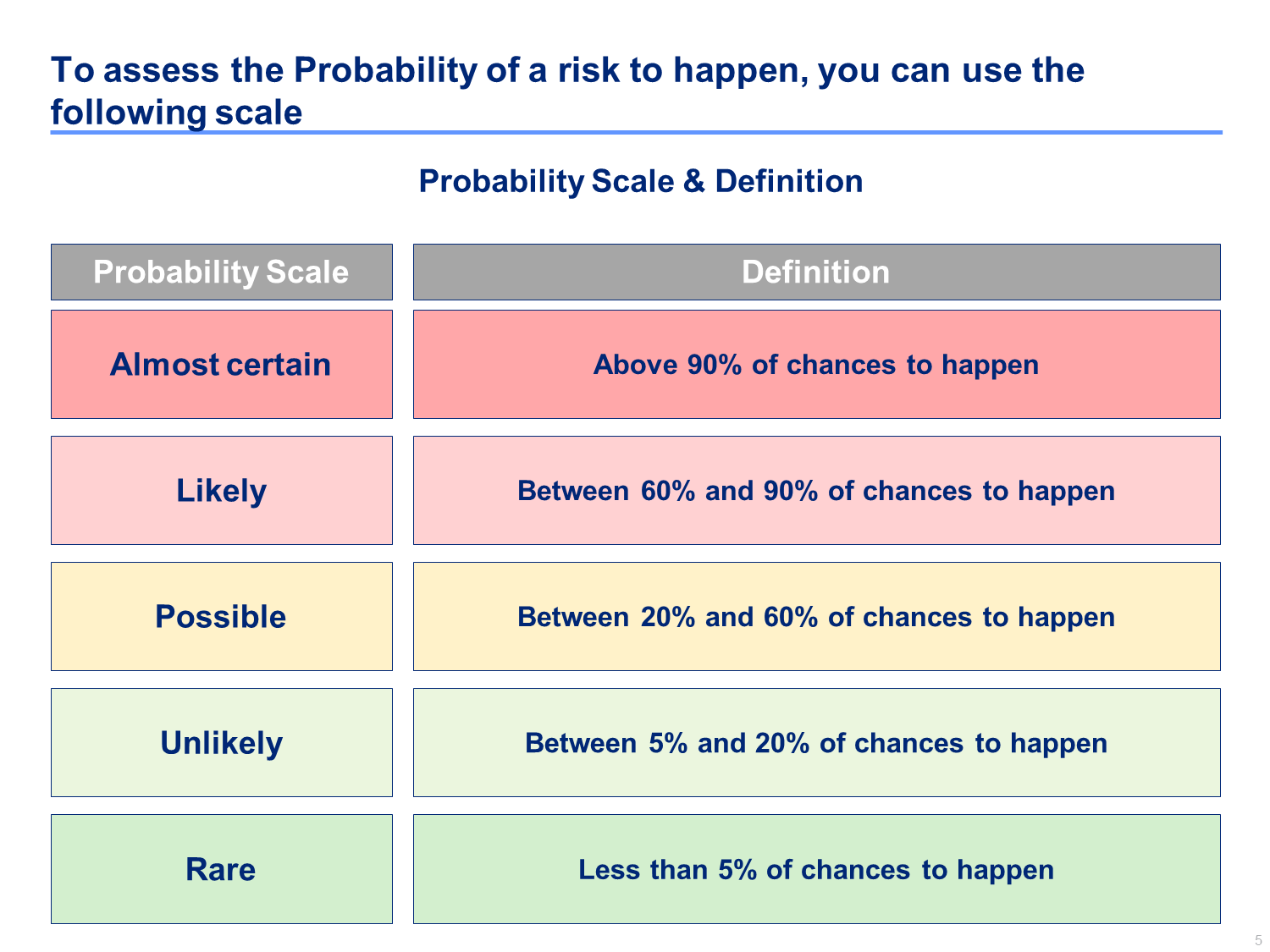Click the 'Between 5% and 20%' definition box
The height and width of the screenshot is (952, 1270).
816,742
